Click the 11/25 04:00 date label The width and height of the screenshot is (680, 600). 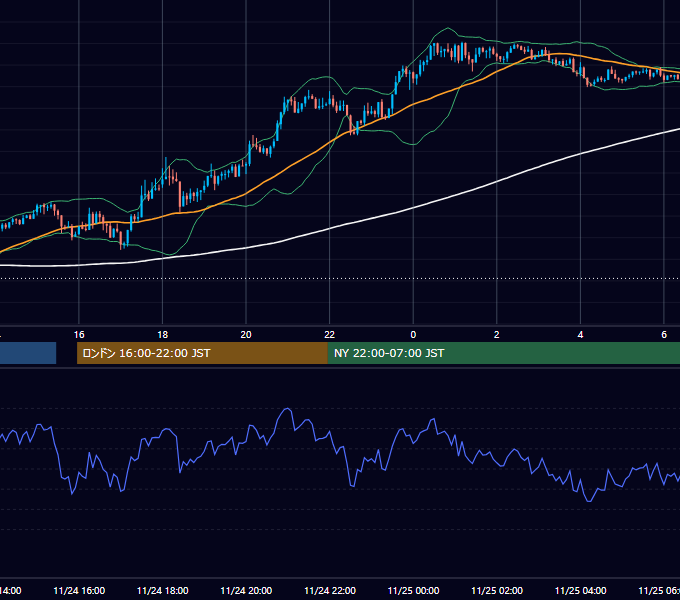[x=581, y=590]
